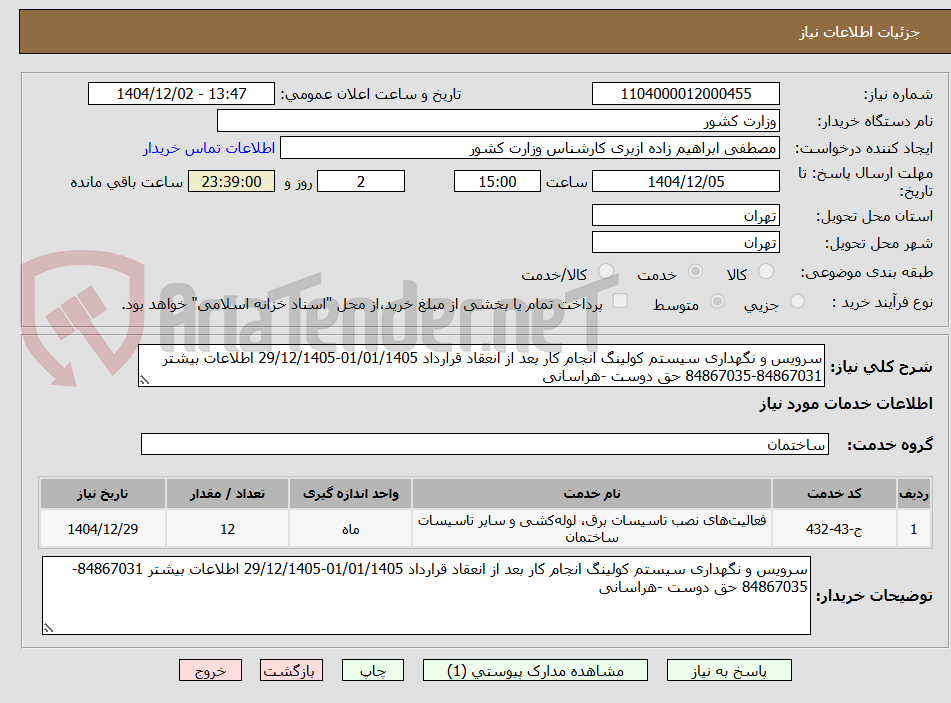Select the 'کالا' radio button

point(766,271)
